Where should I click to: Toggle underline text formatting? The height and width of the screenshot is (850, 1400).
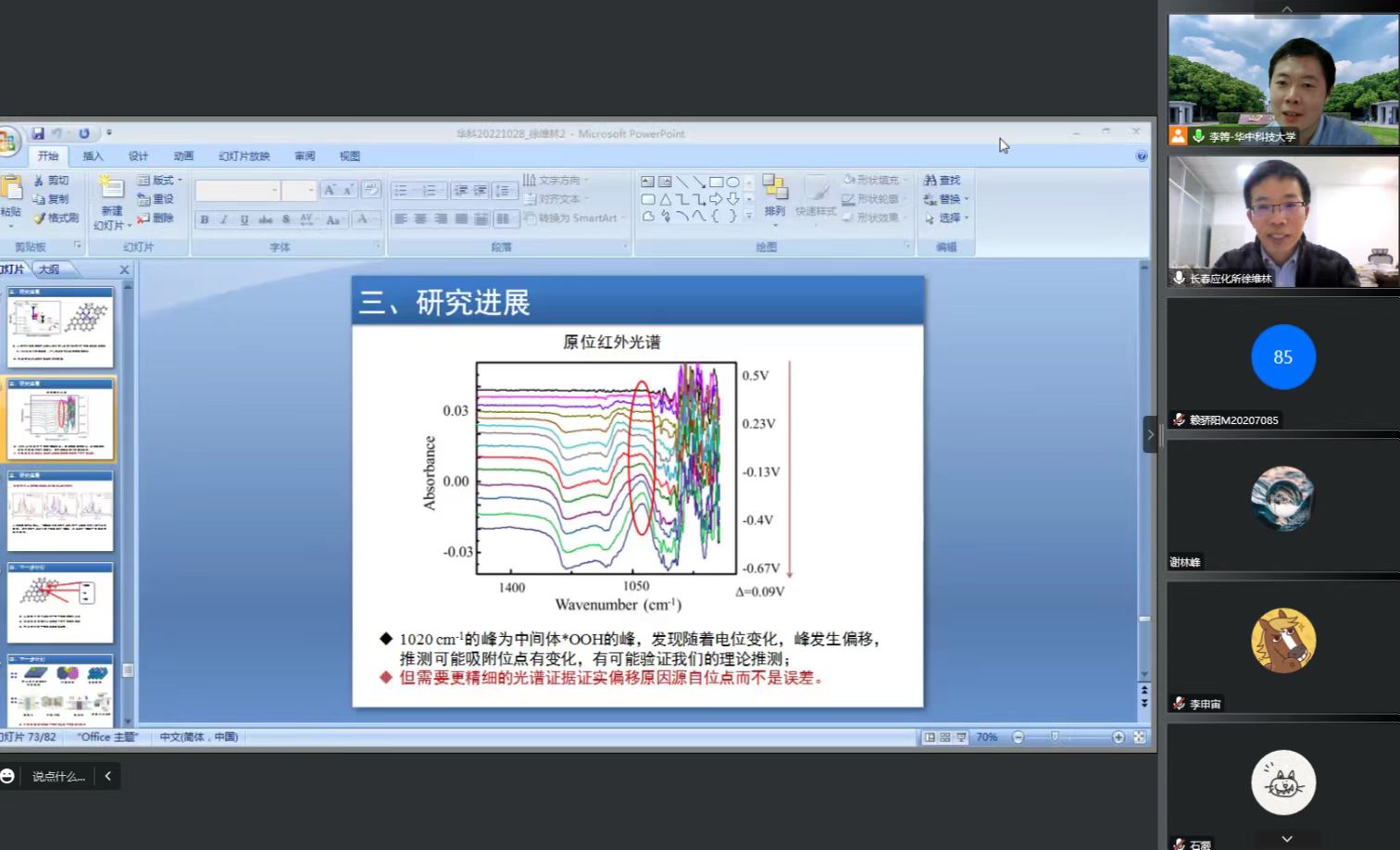(x=244, y=219)
